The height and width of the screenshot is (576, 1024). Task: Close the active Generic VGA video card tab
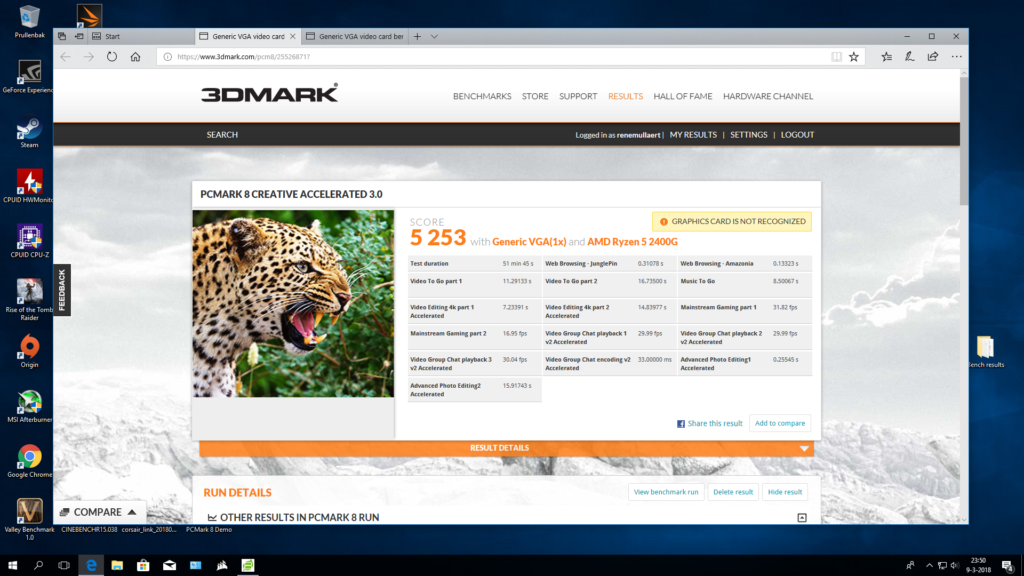(293, 37)
